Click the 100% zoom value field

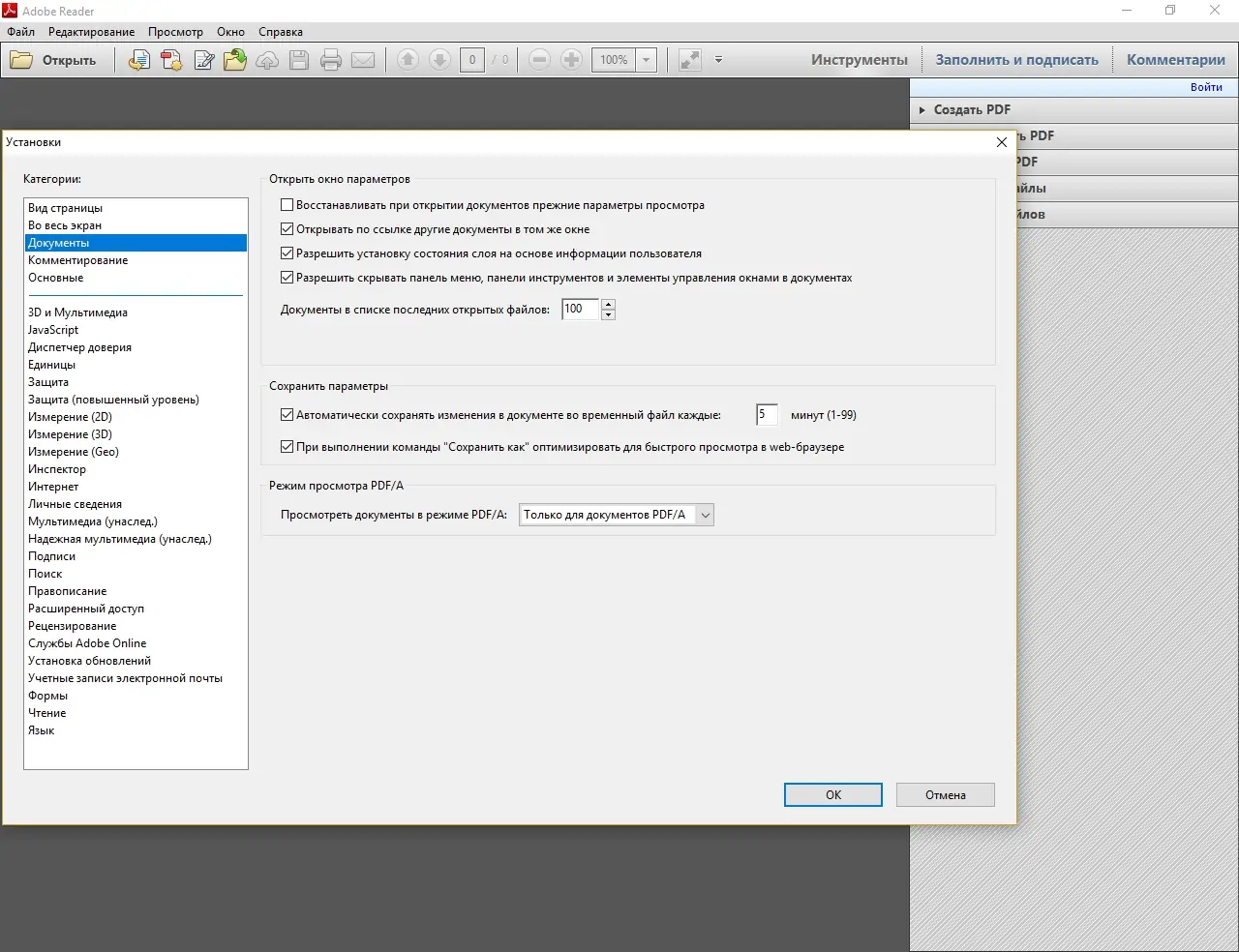(614, 60)
